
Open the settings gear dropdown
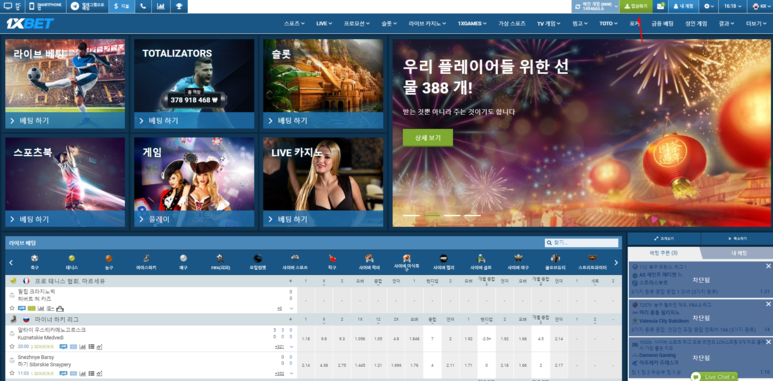pos(709,6)
